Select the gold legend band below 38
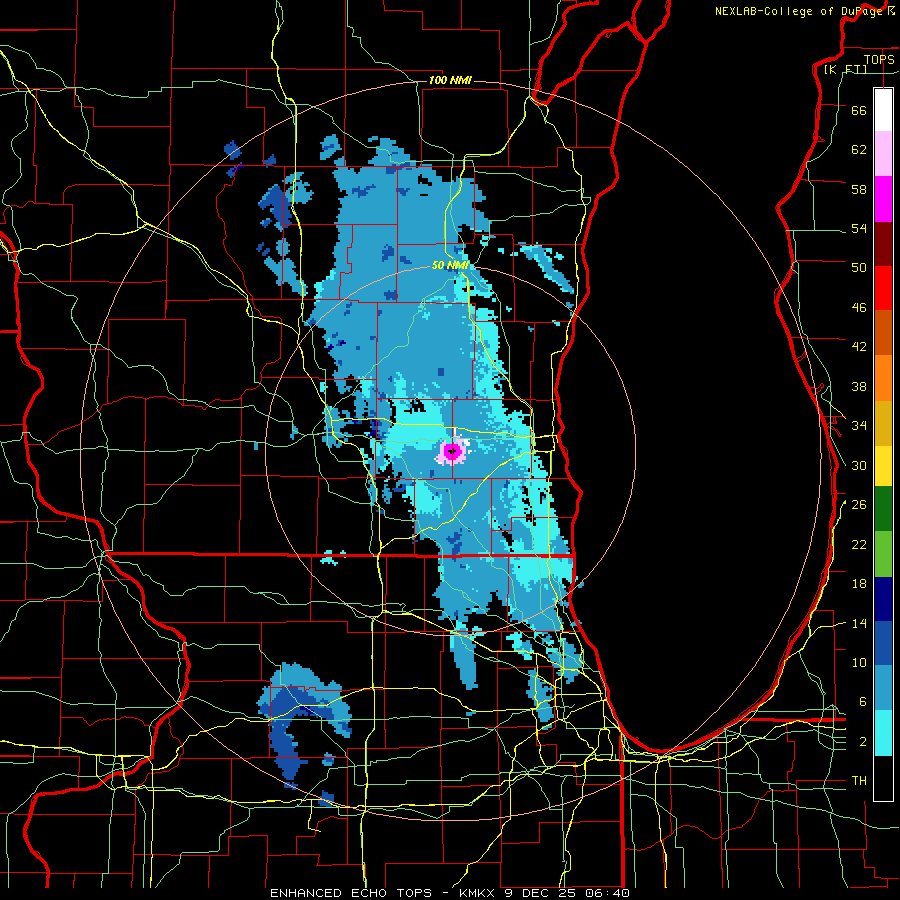This screenshot has height=900, width=900. click(x=883, y=424)
